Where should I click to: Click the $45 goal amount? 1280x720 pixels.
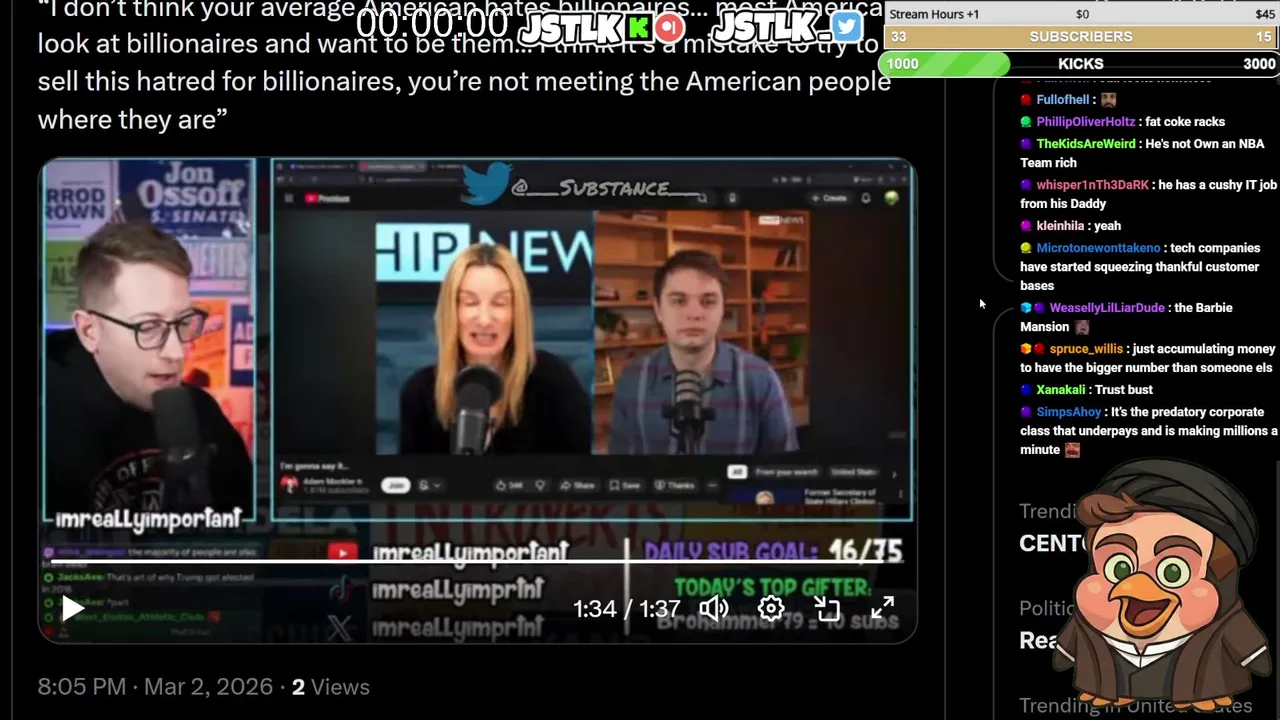click(x=1265, y=14)
